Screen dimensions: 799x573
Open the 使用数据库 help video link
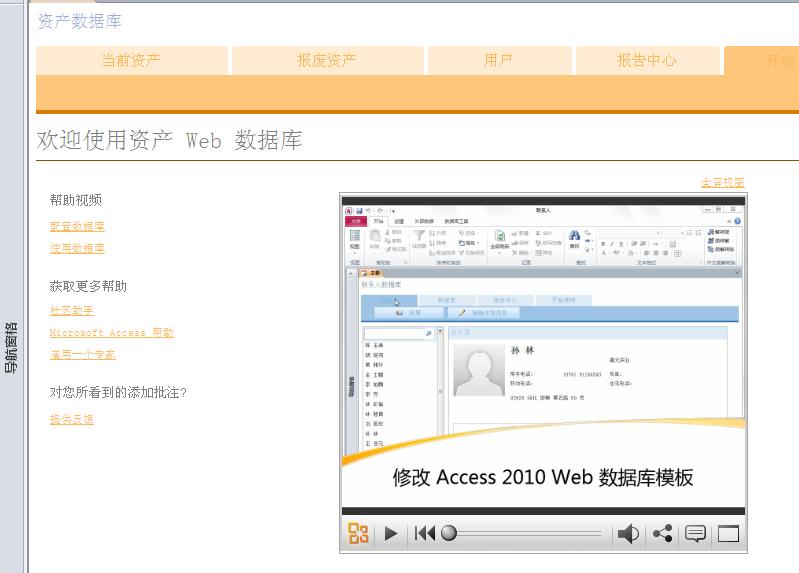[x=77, y=248]
